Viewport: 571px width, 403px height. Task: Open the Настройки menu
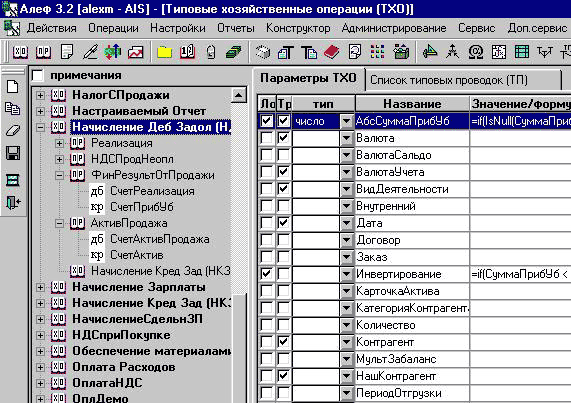tap(178, 28)
